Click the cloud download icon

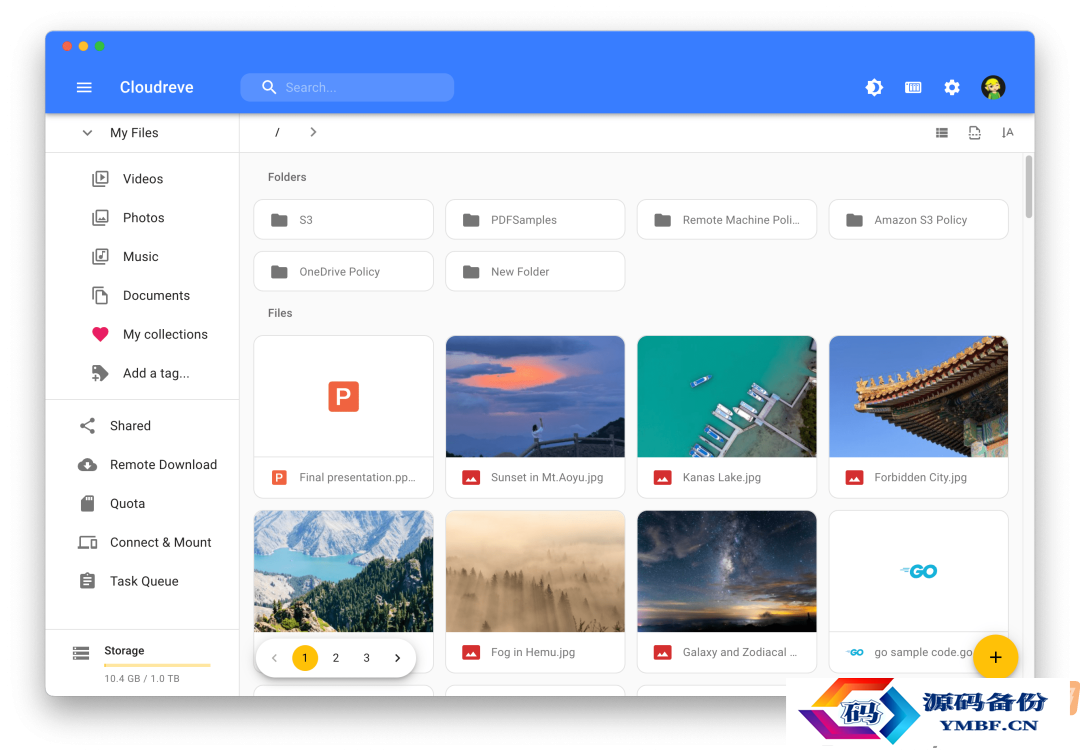(x=87, y=465)
